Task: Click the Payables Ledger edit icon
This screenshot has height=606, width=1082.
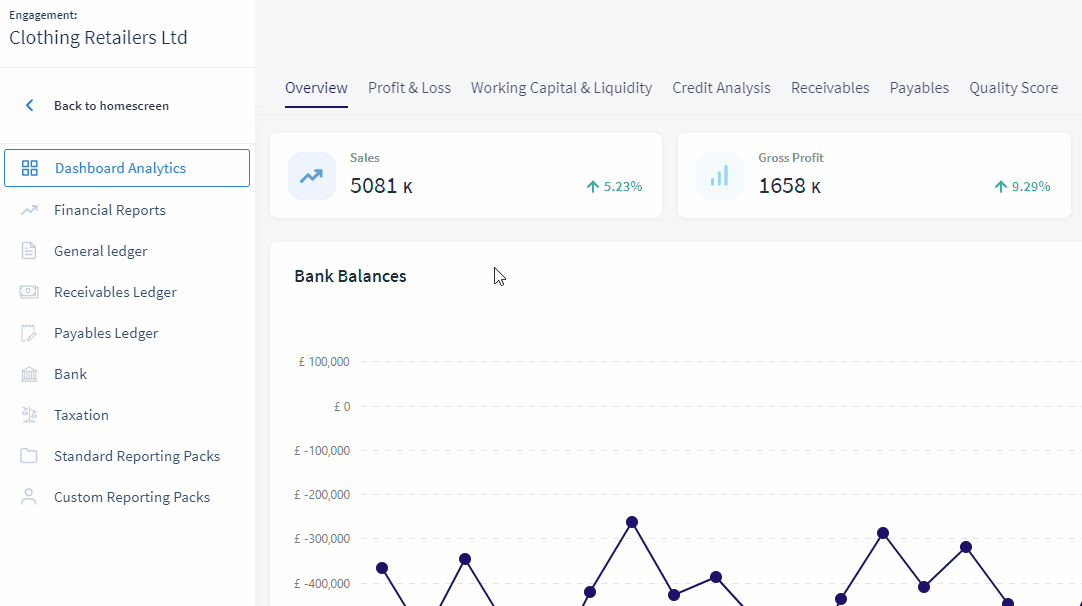Action: click(x=29, y=333)
